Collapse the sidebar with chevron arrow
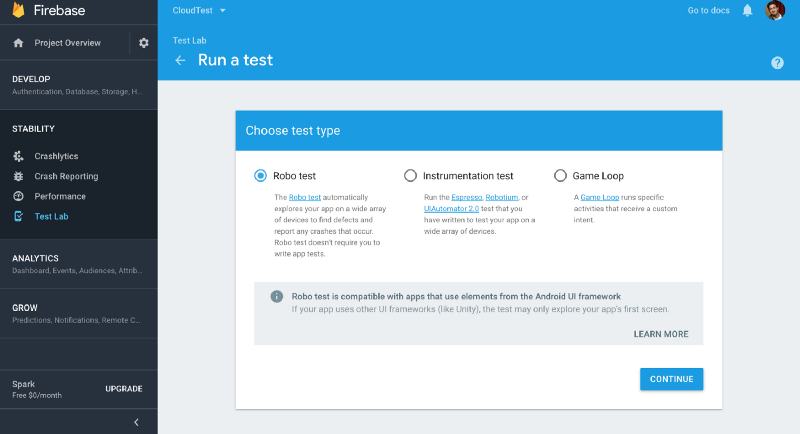800x434 pixels. point(136,423)
